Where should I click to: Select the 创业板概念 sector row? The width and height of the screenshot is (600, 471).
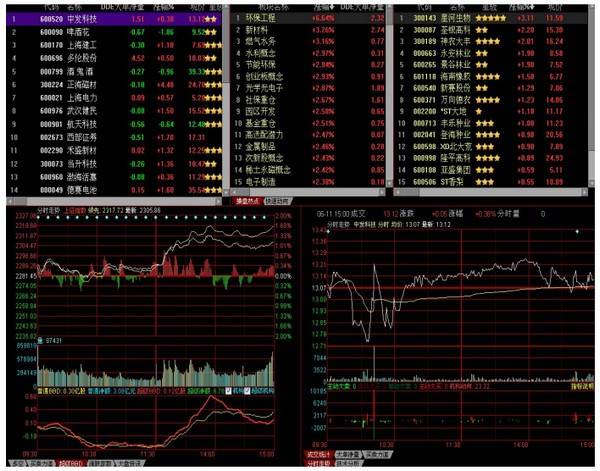point(309,77)
